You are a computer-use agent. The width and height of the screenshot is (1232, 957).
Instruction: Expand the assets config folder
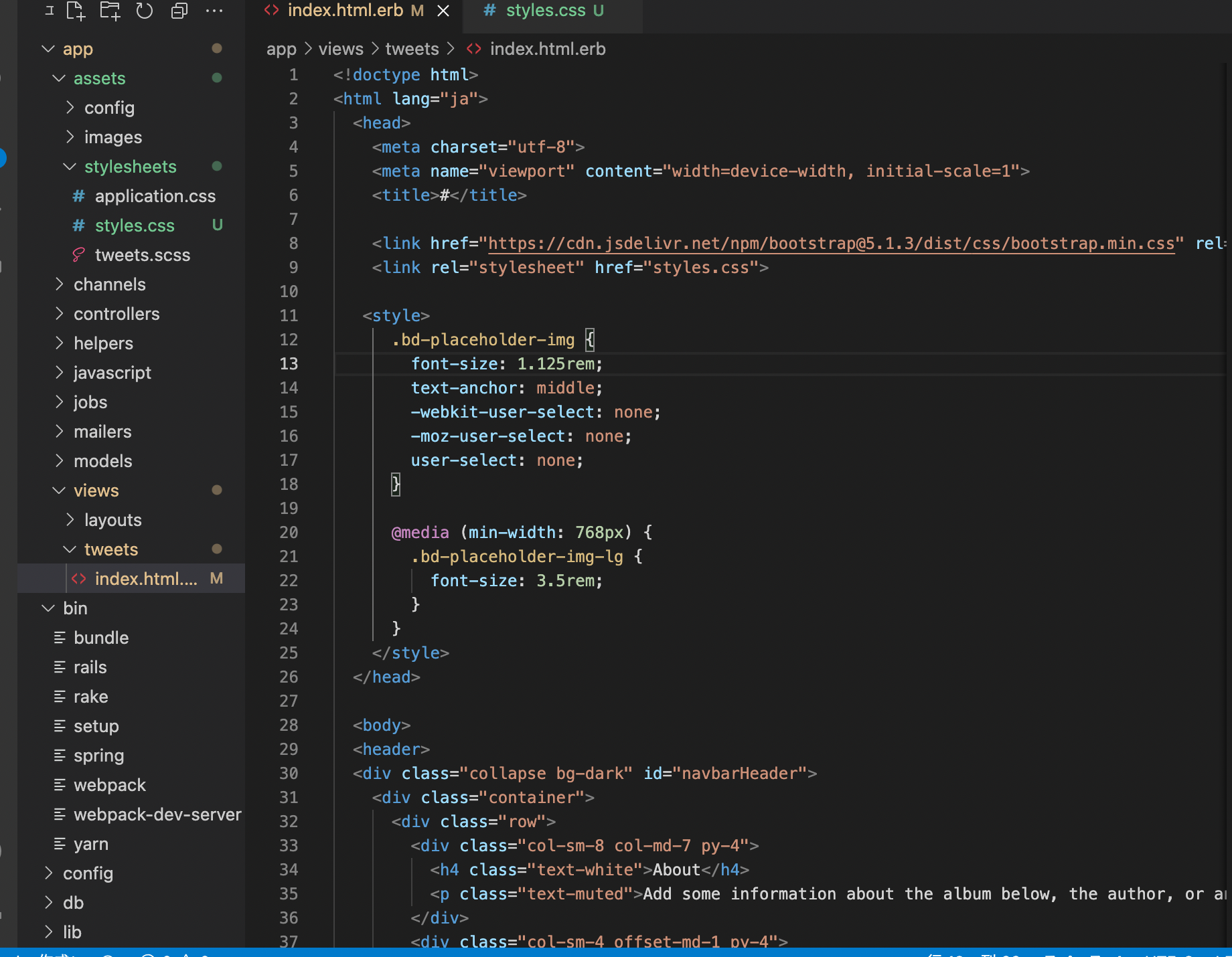[x=70, y=108]
